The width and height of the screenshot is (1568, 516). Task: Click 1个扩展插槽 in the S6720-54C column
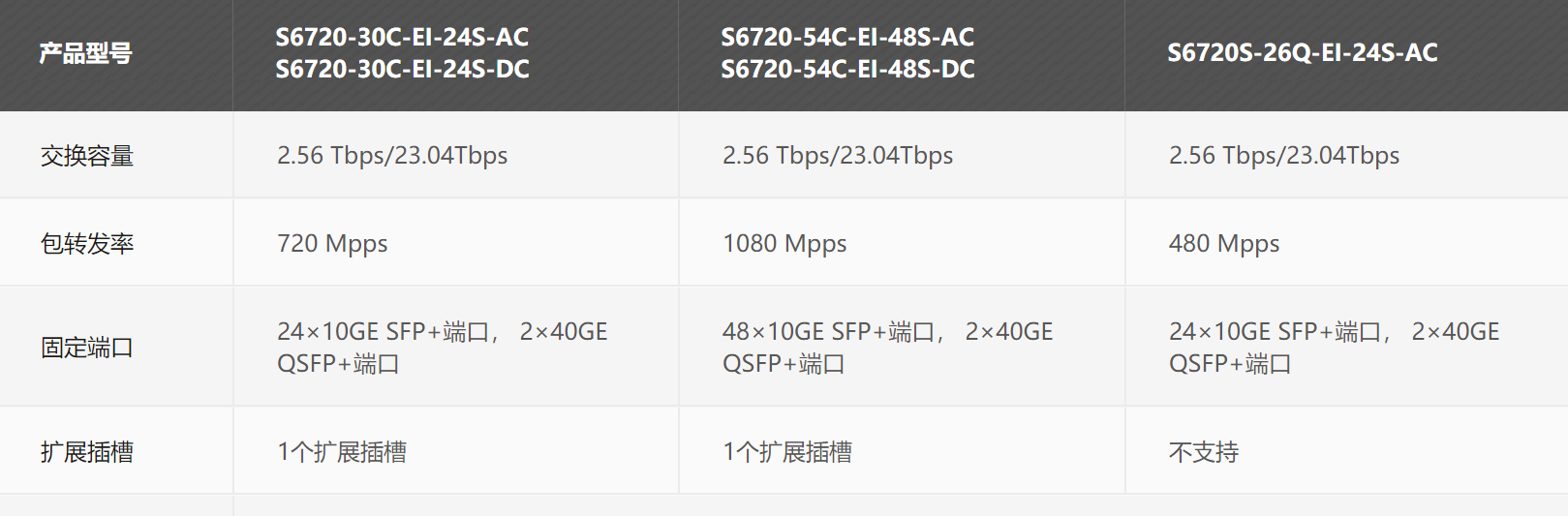pyautogui.click(x=787, y=452)
